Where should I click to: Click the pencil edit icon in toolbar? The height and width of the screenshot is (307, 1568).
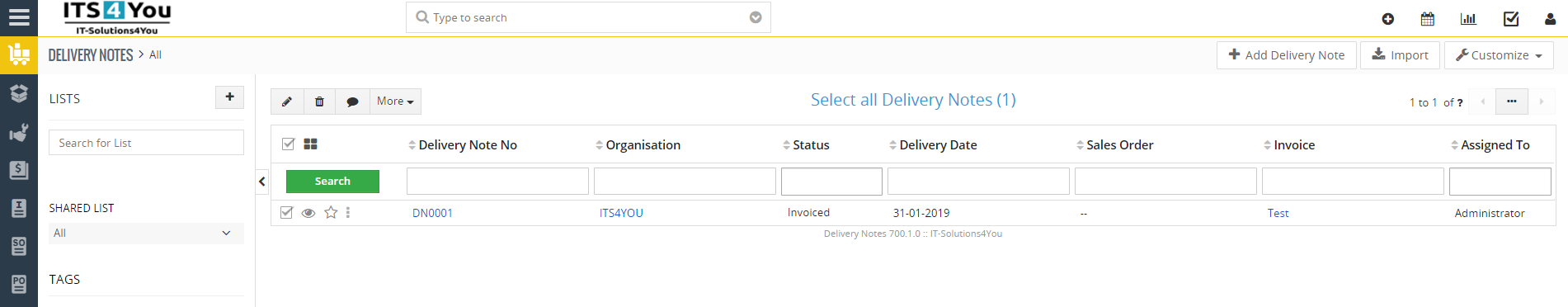pyautogui.click(x=287, y=102)
